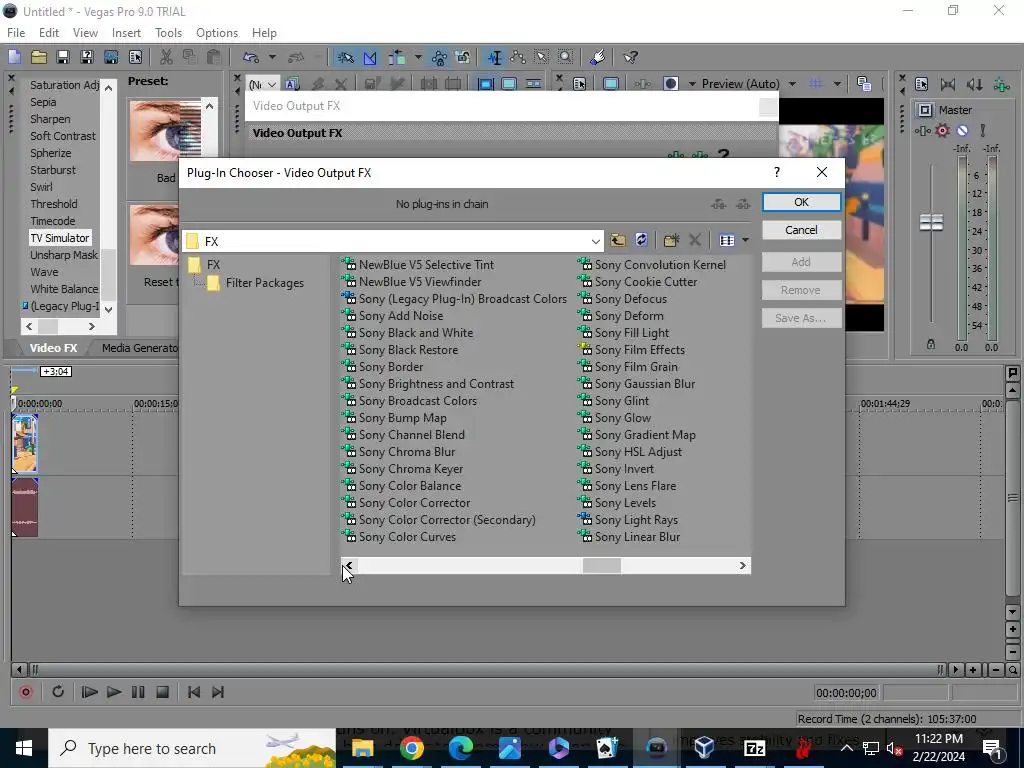The image size is (1024, 768).
Task: Select the Envelope edit tool icon
Action: pyautogui.click(x=518, y=57)
